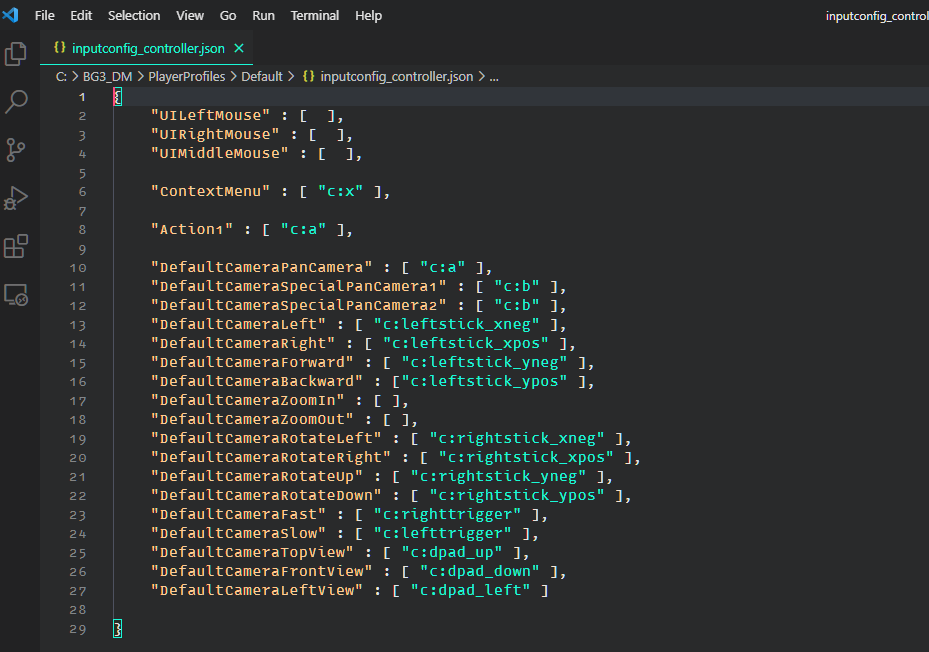Open the File menu
Viewport: 929px width, 652px height.
pos(45,16)
